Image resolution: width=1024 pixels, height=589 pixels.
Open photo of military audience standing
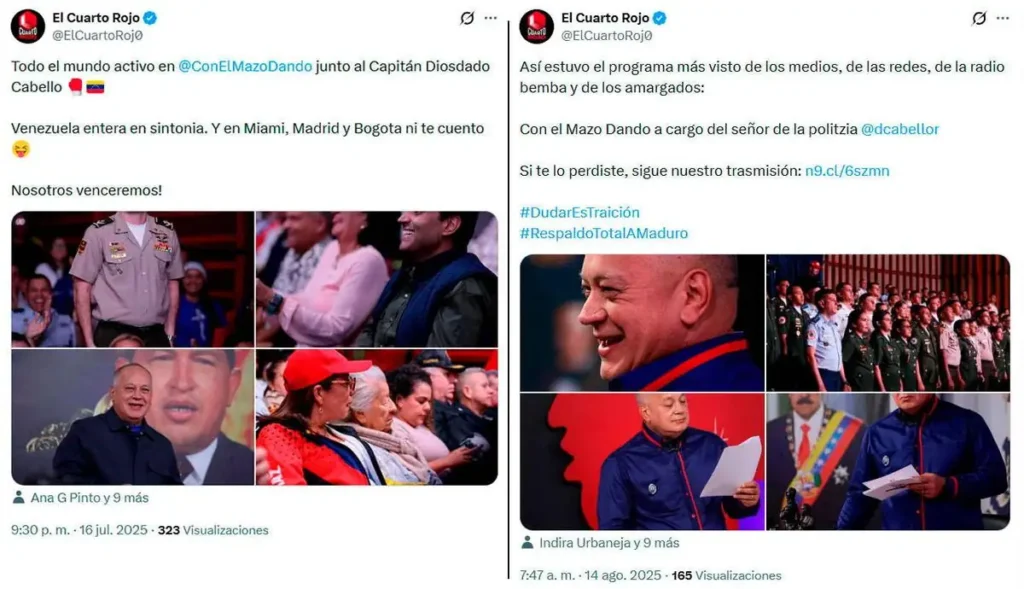pos(888,323)
